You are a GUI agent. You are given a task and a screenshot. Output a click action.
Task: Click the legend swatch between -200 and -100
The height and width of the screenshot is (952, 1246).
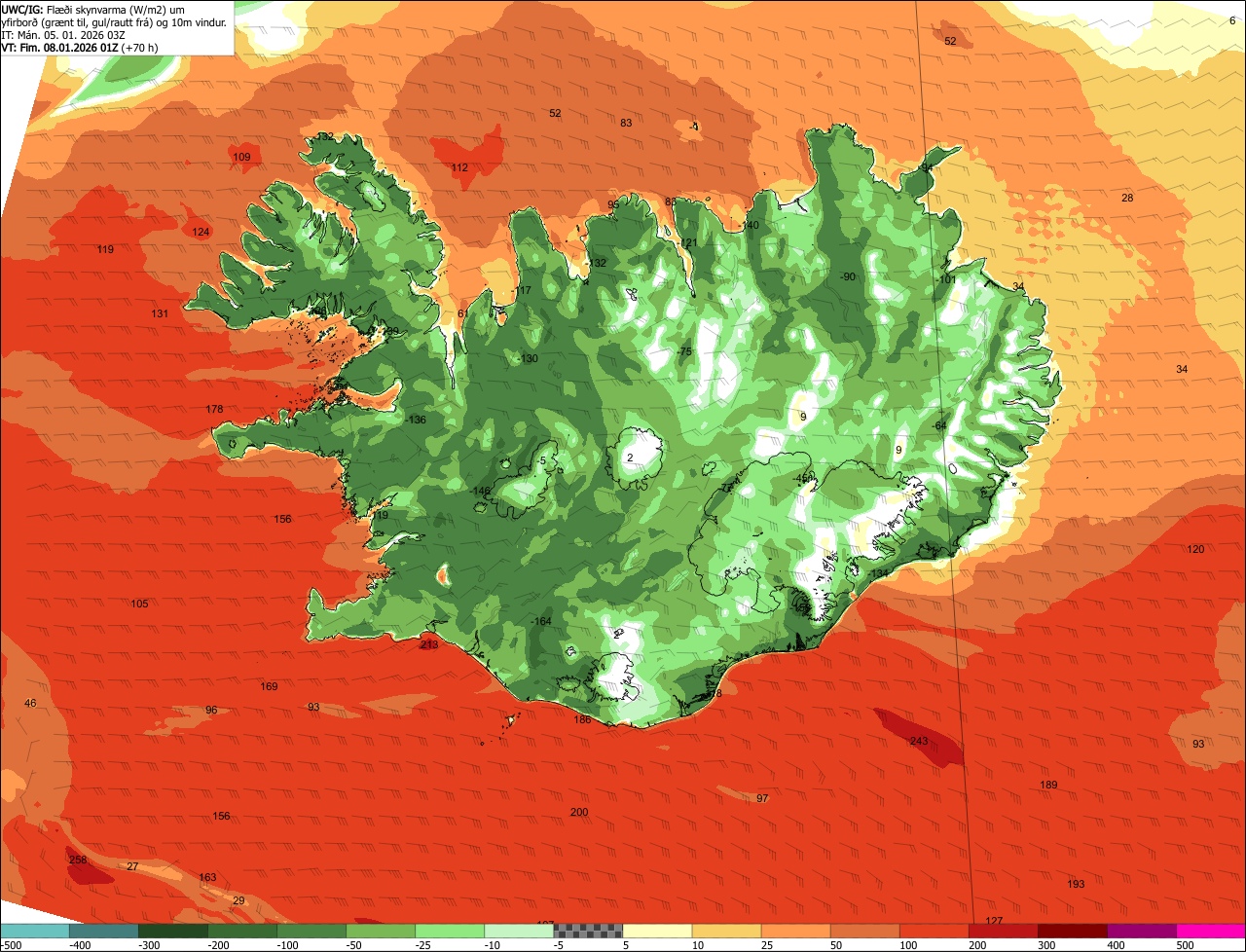242,931
